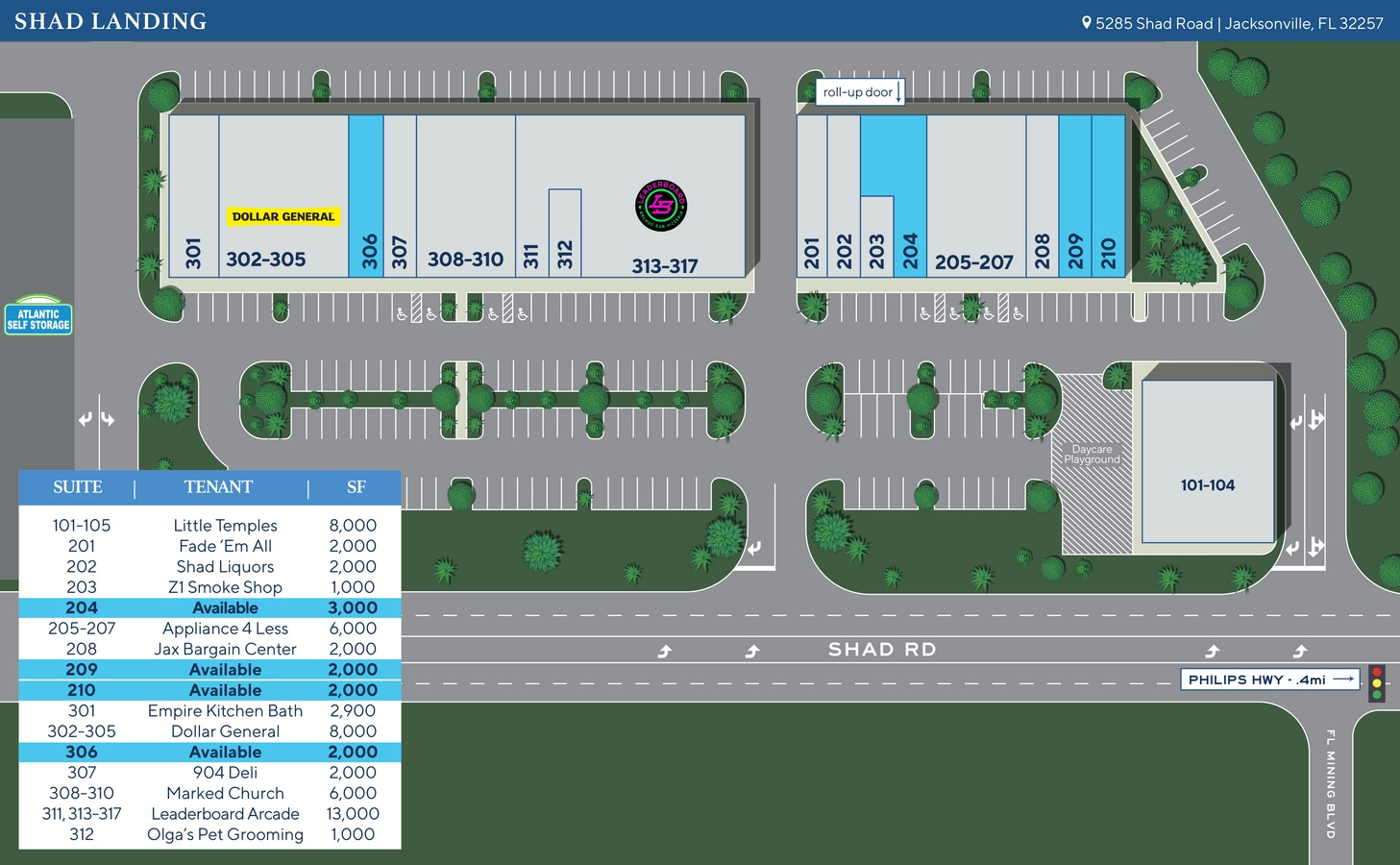
Task: Click the Leaderboard Arcade round logo
Action: pyautogui.click(x=661, y=205)
